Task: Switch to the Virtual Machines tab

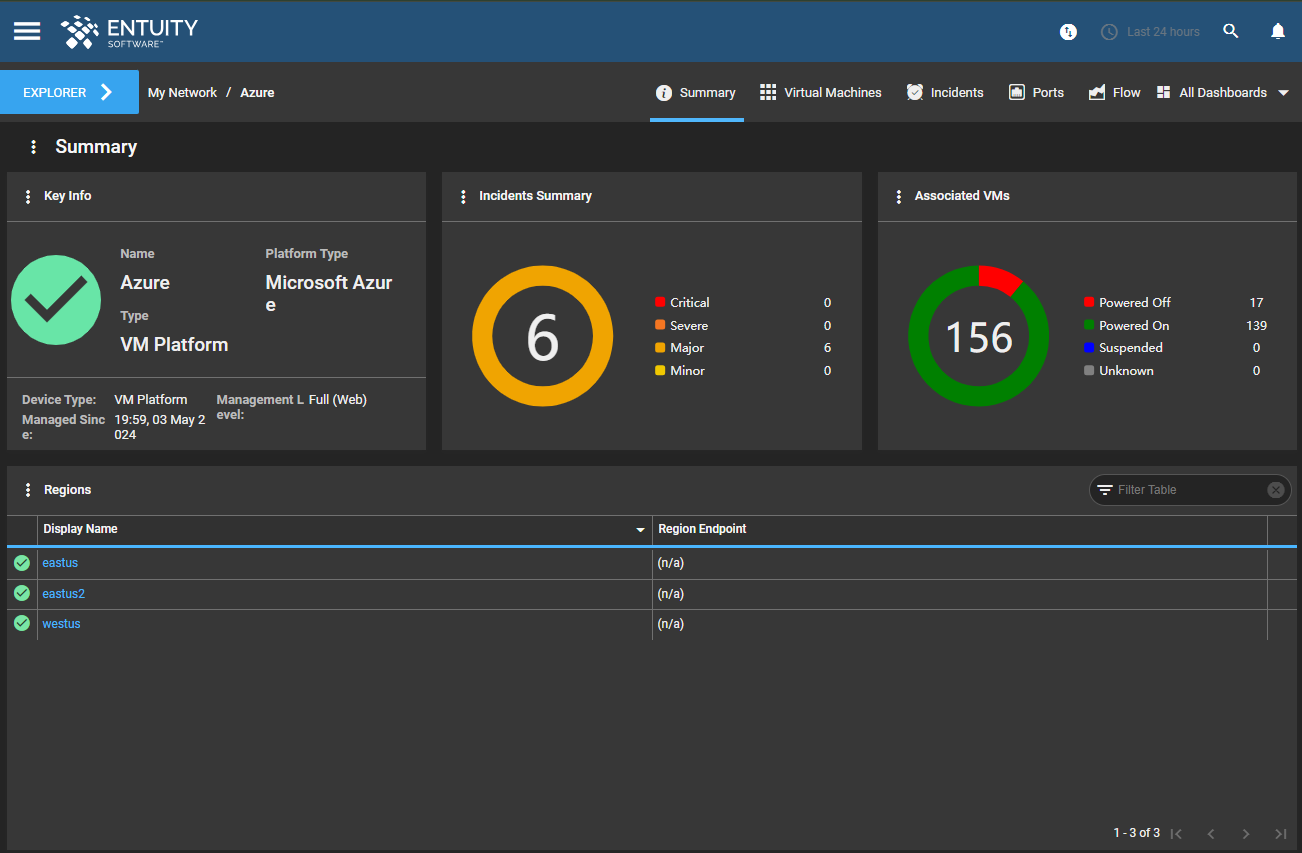Action: pyautogui.click(x=820, y=92)
